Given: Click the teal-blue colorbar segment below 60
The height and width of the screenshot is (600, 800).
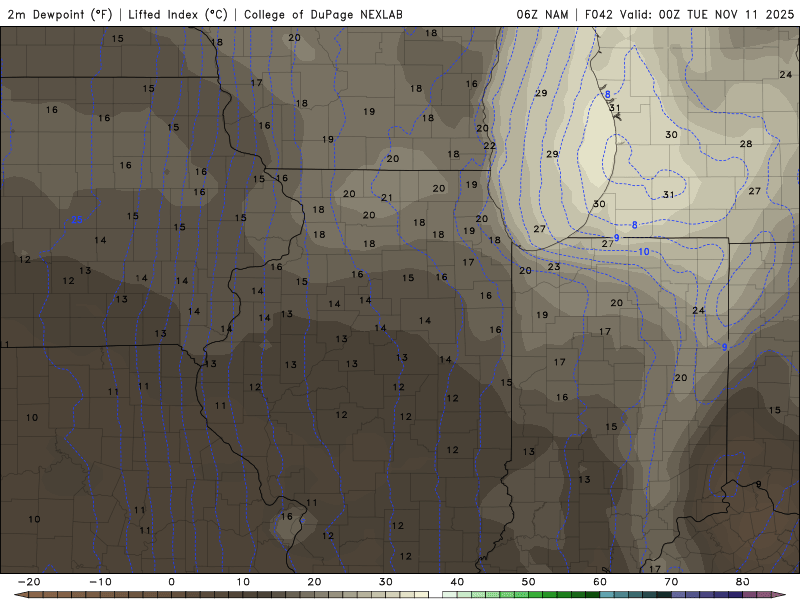Looking at the screenshot, I should coord(607,595).
